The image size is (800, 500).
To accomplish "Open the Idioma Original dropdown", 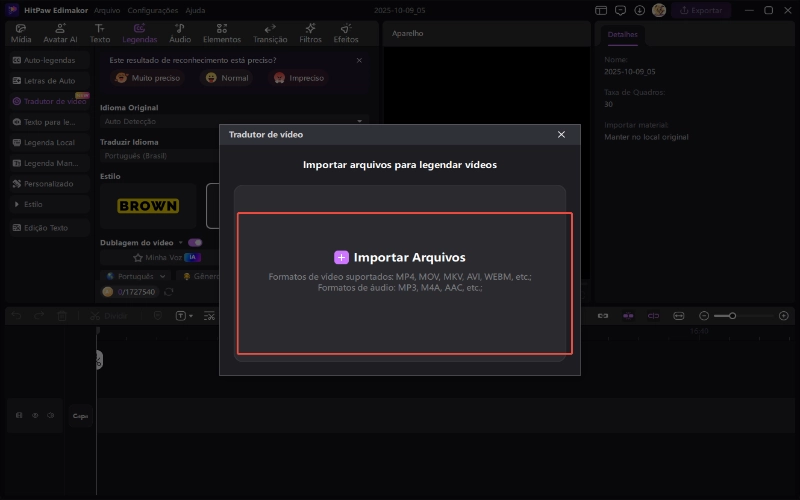I will tap(234, 121).
